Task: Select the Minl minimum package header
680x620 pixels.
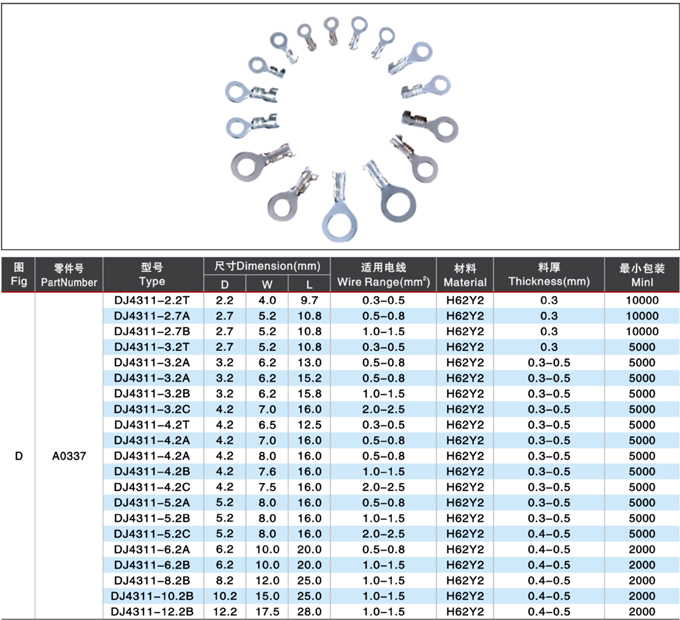Action: point(641,276)
